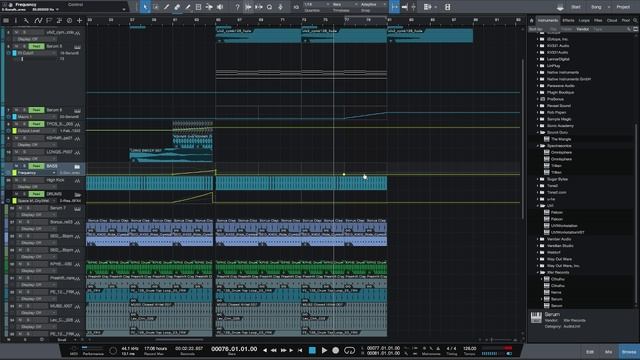Open the Project page button
640x360 pixels.
[x=623, y=7]
